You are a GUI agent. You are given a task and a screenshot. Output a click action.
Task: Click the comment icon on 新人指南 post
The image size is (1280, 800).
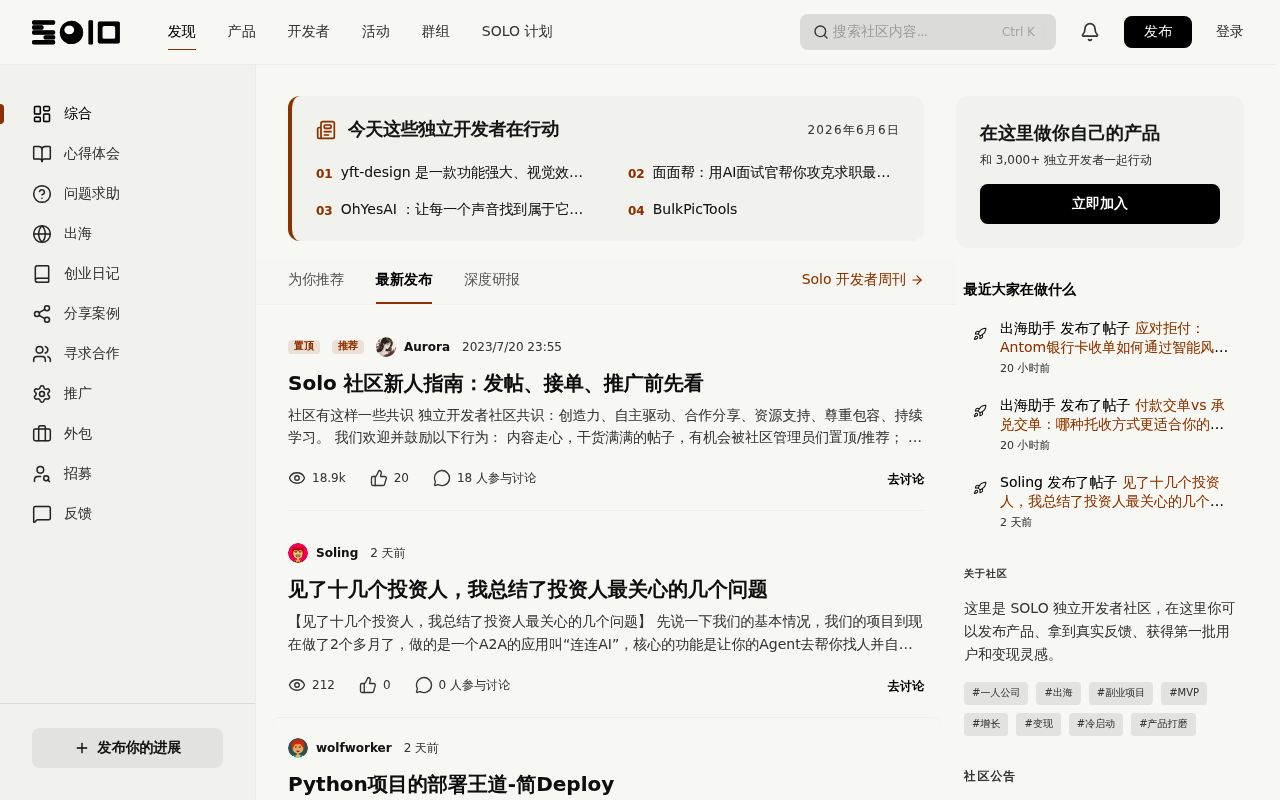442,478
